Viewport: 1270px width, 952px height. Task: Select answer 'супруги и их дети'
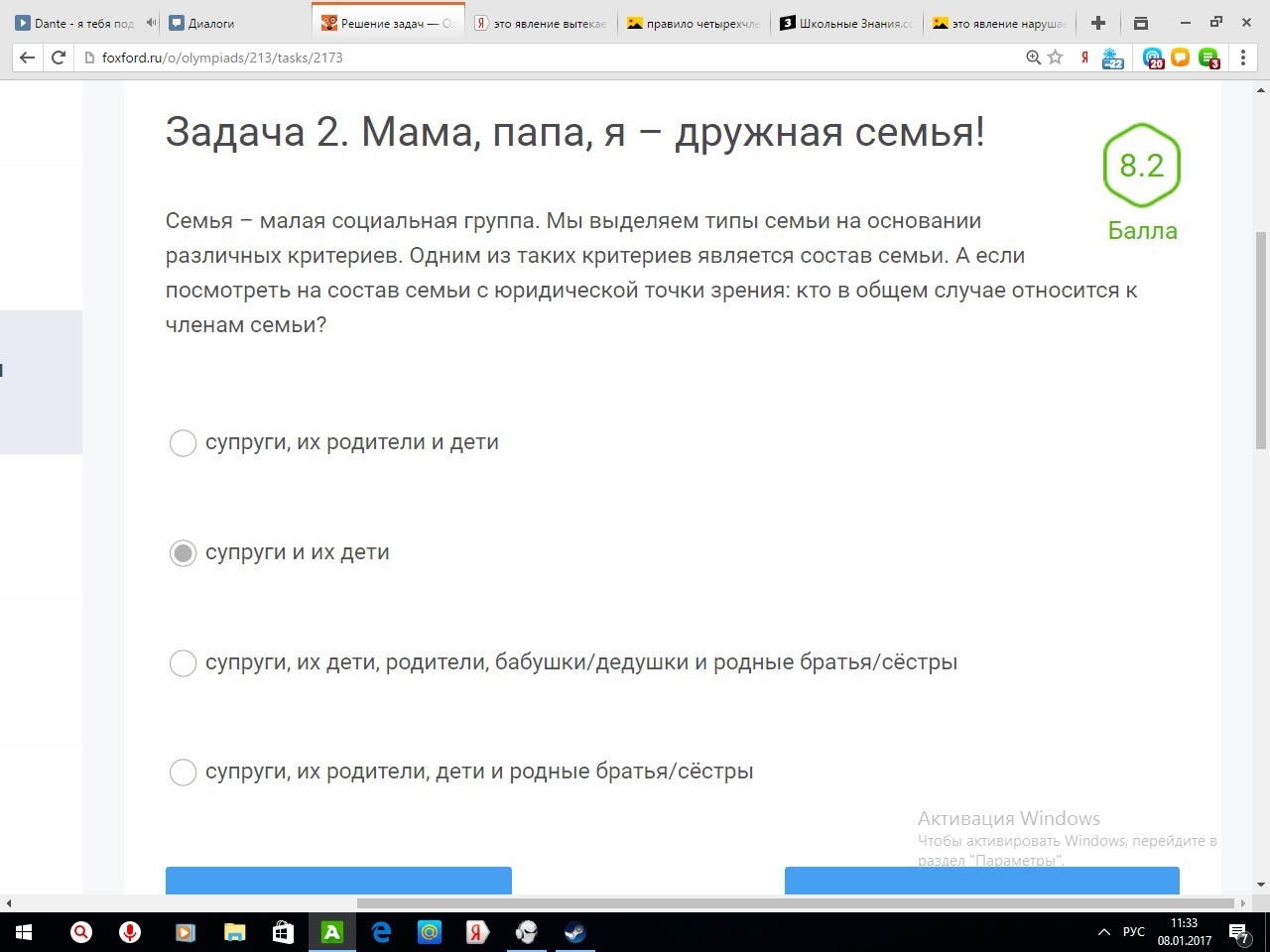coord(183,552)
